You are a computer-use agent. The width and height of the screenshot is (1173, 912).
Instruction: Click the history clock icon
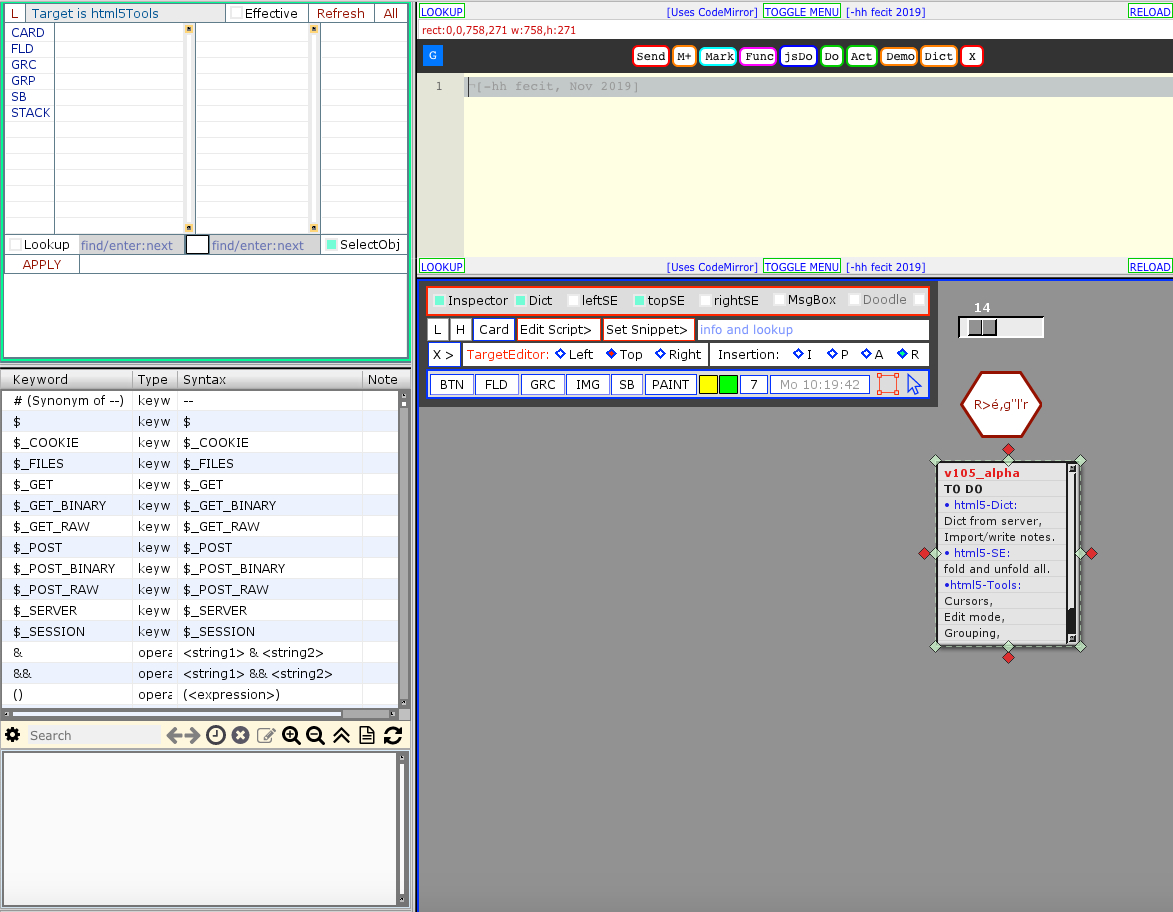[x=216, y=735]
